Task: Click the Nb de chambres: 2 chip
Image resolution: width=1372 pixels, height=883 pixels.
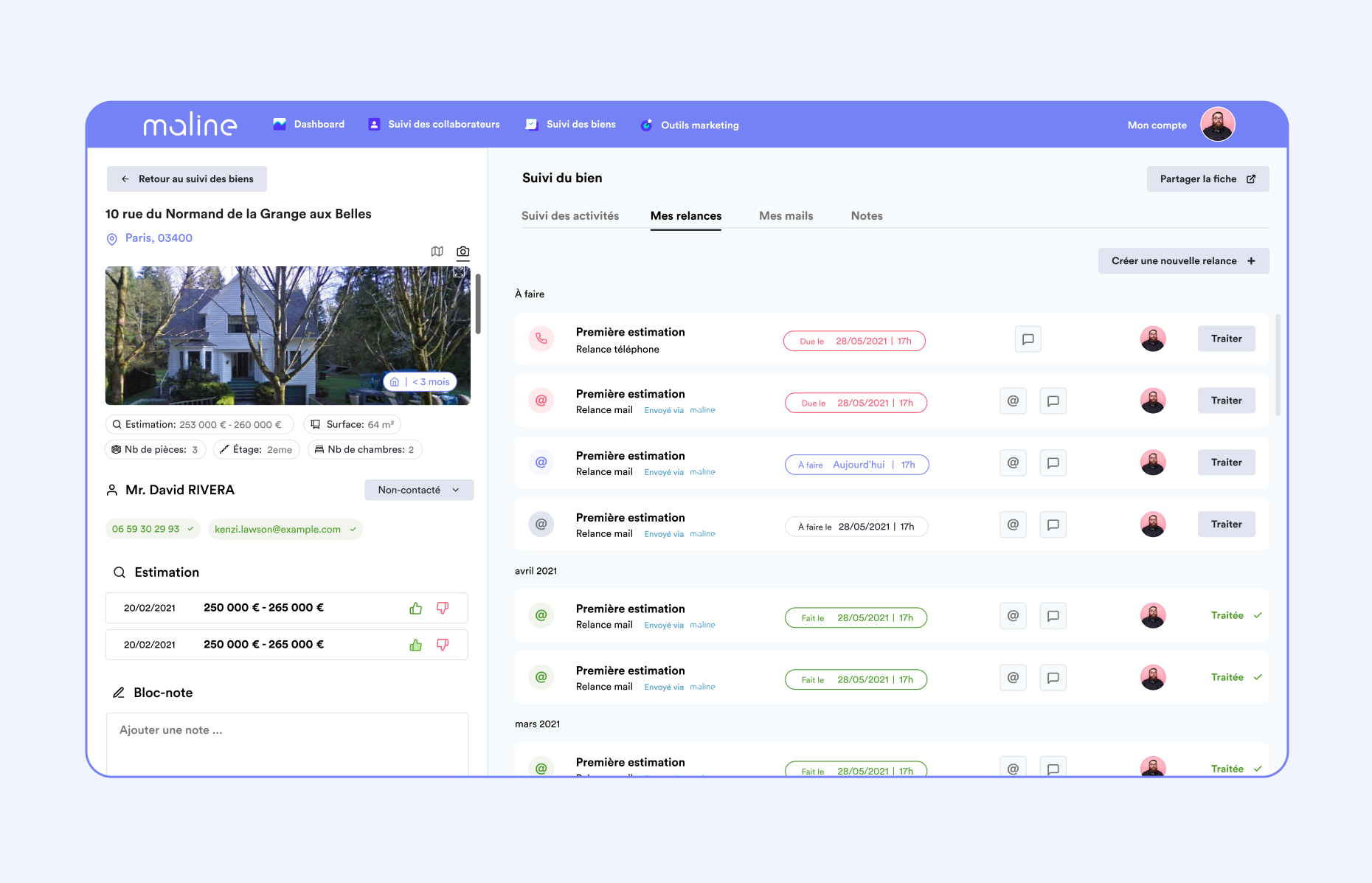Action: click(365, 450)
